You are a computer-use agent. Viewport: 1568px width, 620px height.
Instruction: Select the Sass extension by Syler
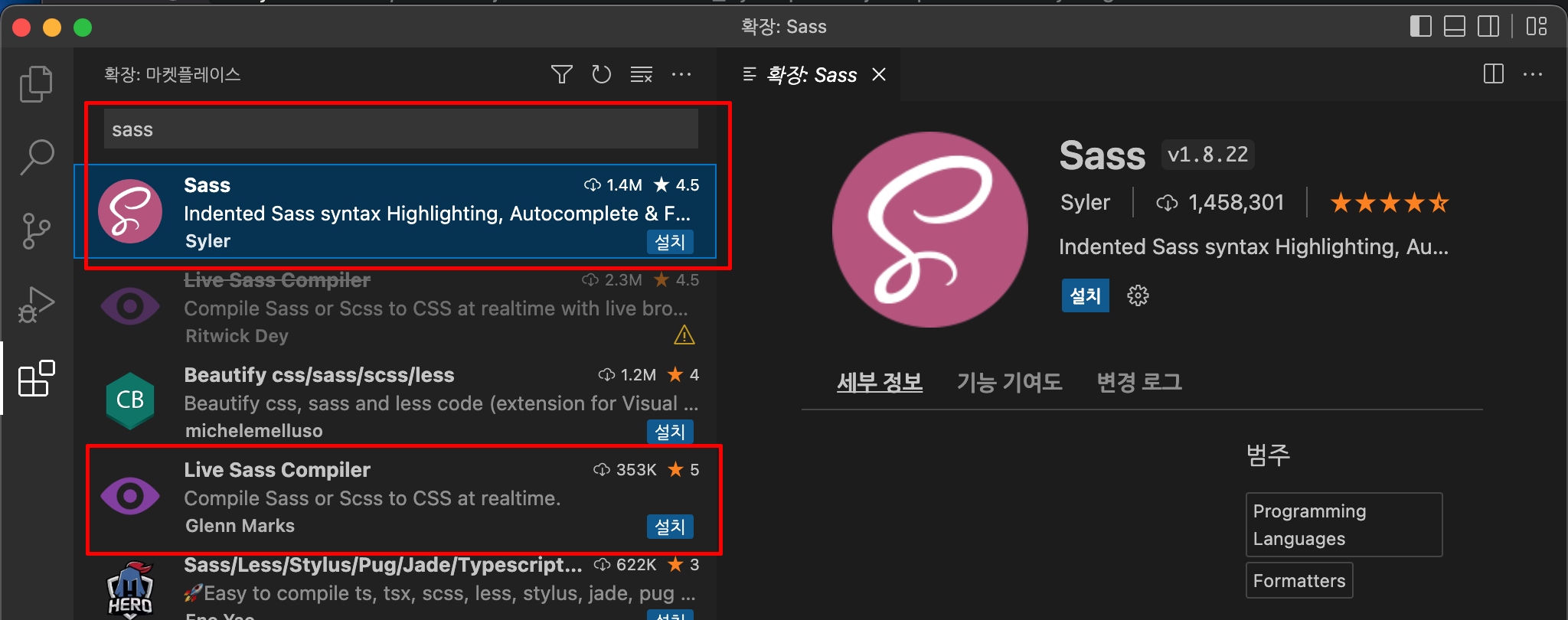pyautogui.click(x=395, y=211)
